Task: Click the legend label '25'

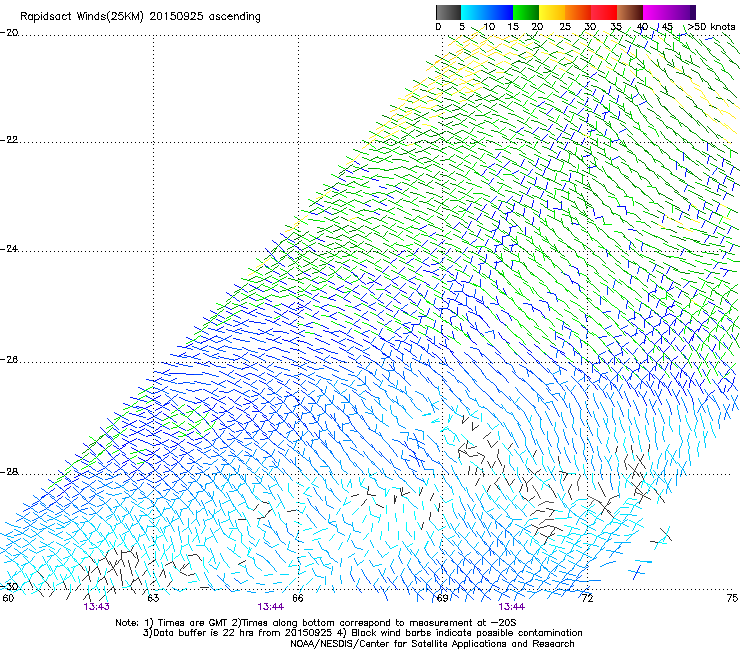Action: [565, 26]
